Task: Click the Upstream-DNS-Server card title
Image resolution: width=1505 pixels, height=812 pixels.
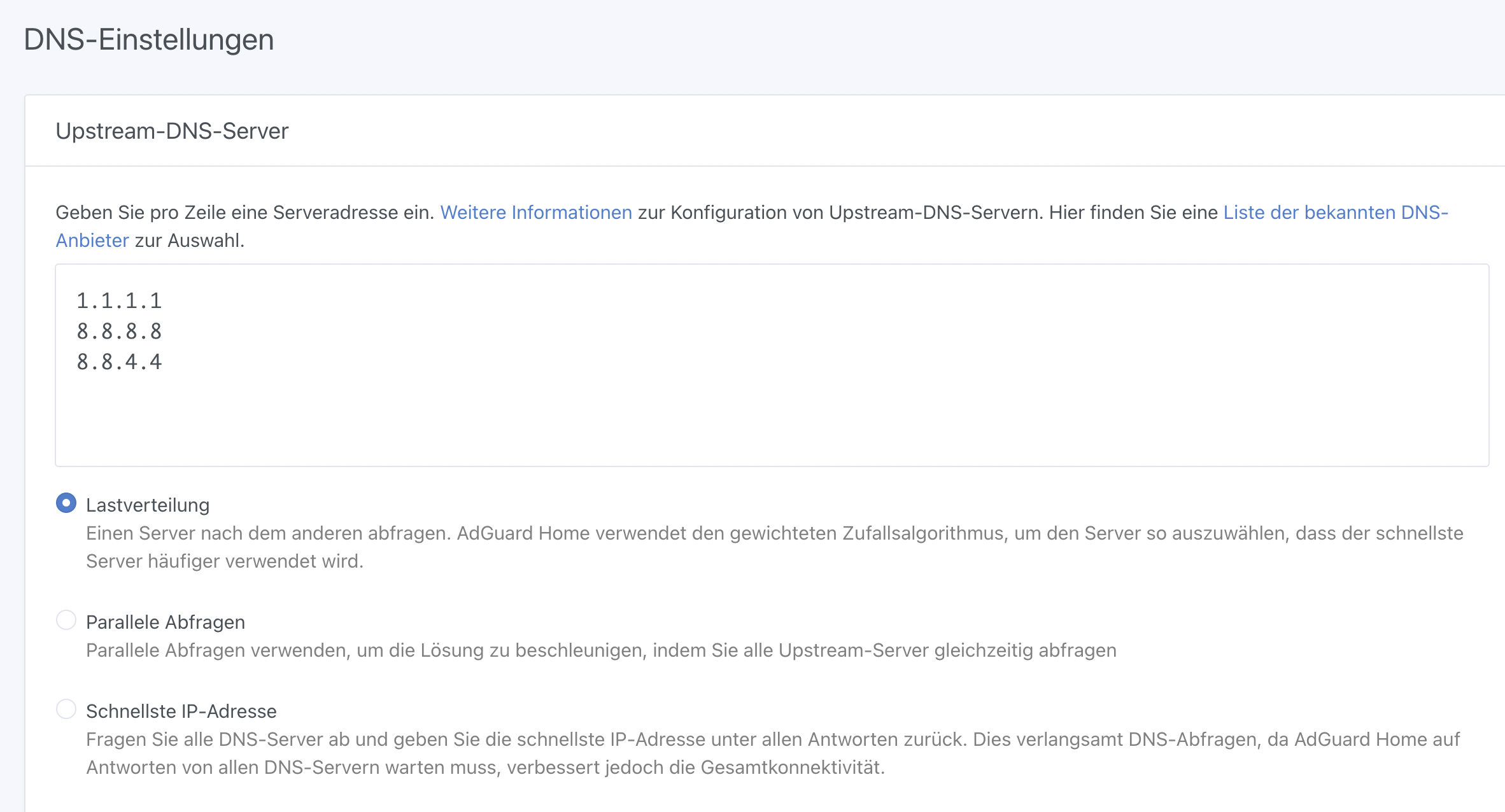Action: (172, 131)
